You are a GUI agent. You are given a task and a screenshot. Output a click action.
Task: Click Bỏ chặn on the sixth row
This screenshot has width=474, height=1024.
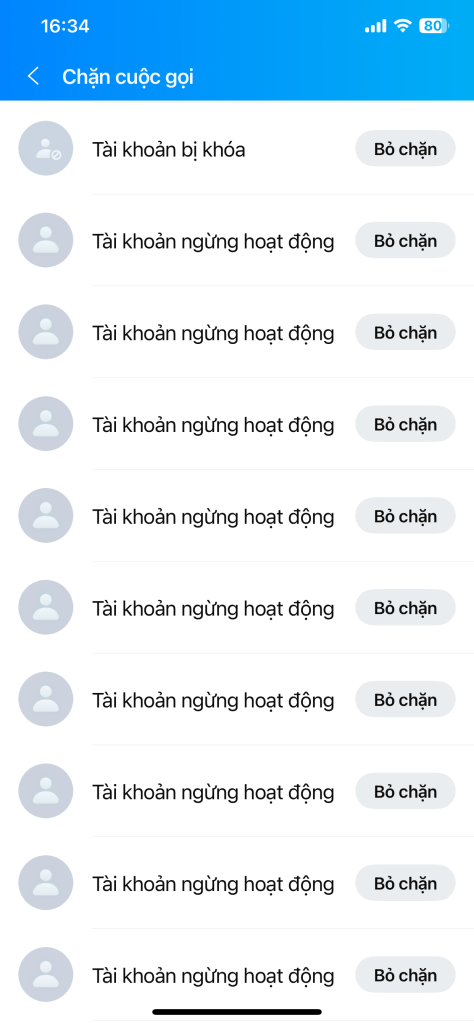405,607
